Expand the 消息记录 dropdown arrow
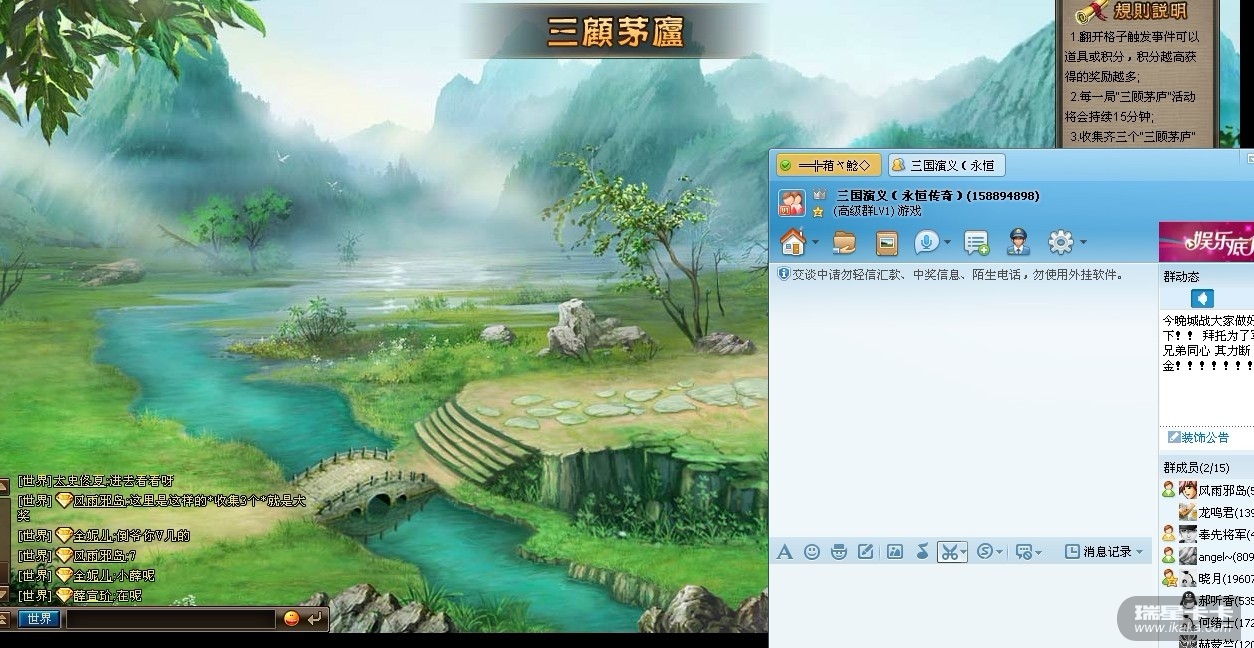Screen dimensions: 1254x648 point(1139,553)
